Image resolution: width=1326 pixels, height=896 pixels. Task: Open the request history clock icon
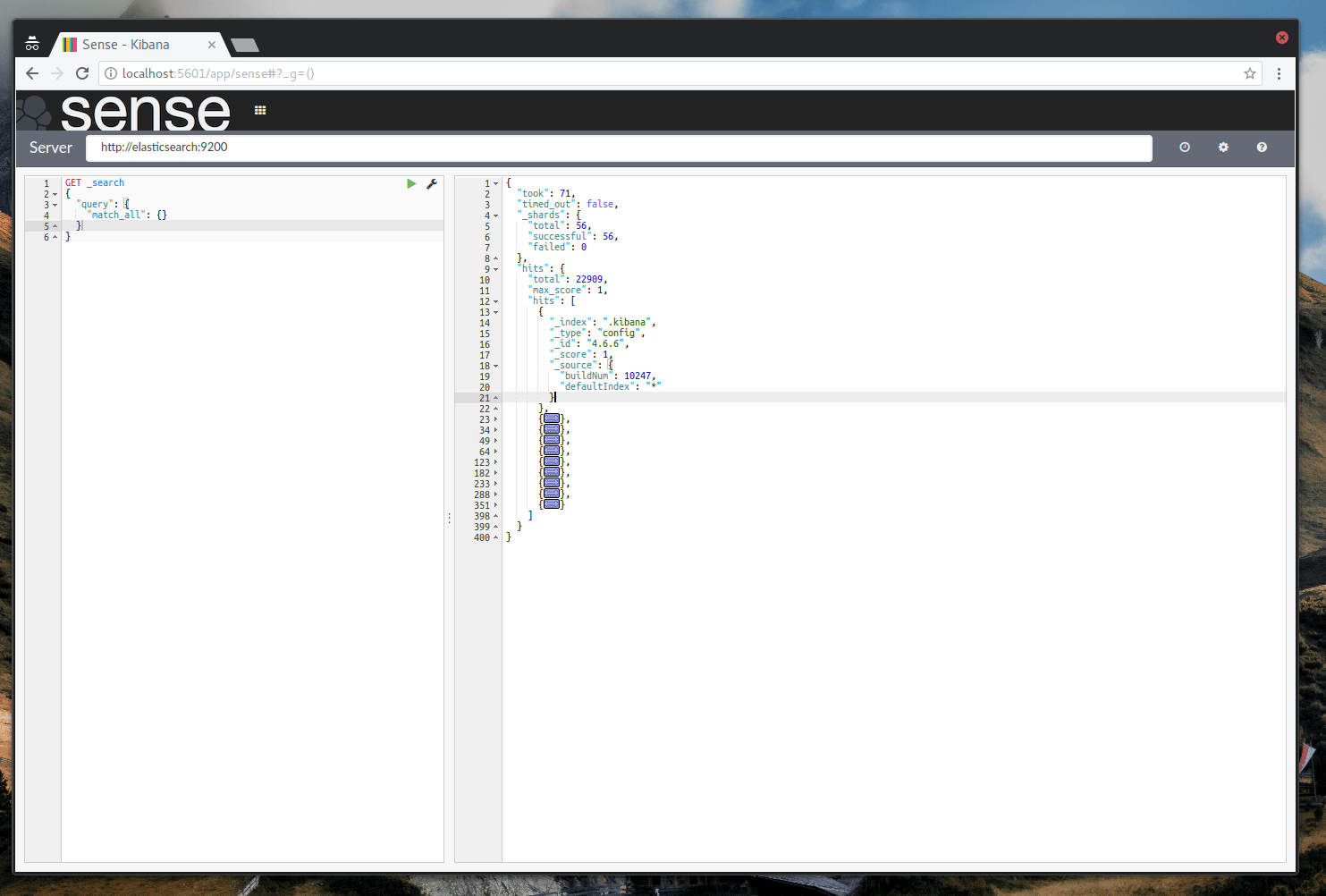[1185, 147]
